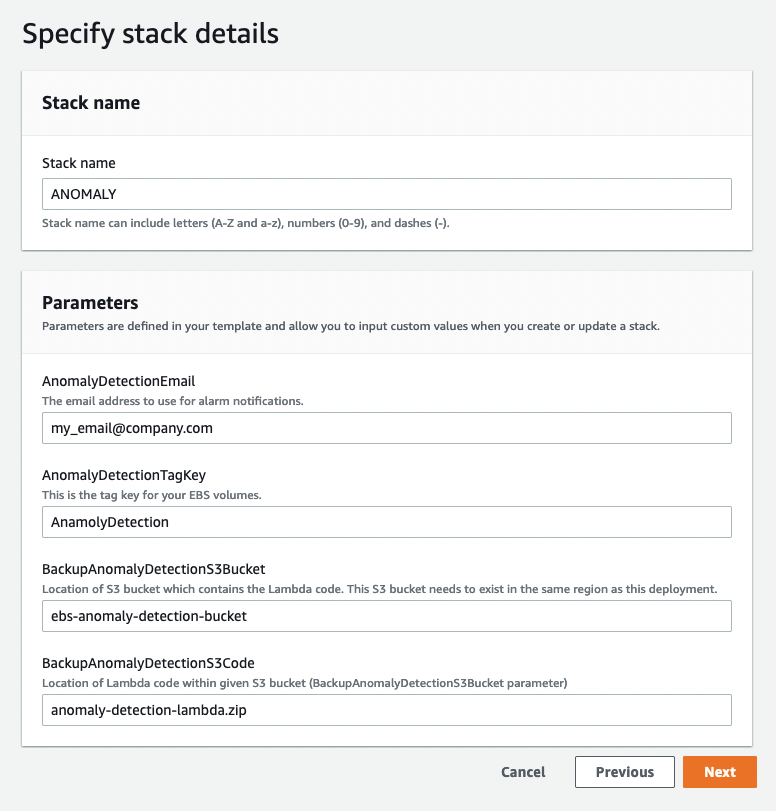Viewport: 776px width, 811px height.
Task: Click the BackupAnomalyDetectionS3Bucket field label
Action: pyautogui.click(x=153, y=569)
